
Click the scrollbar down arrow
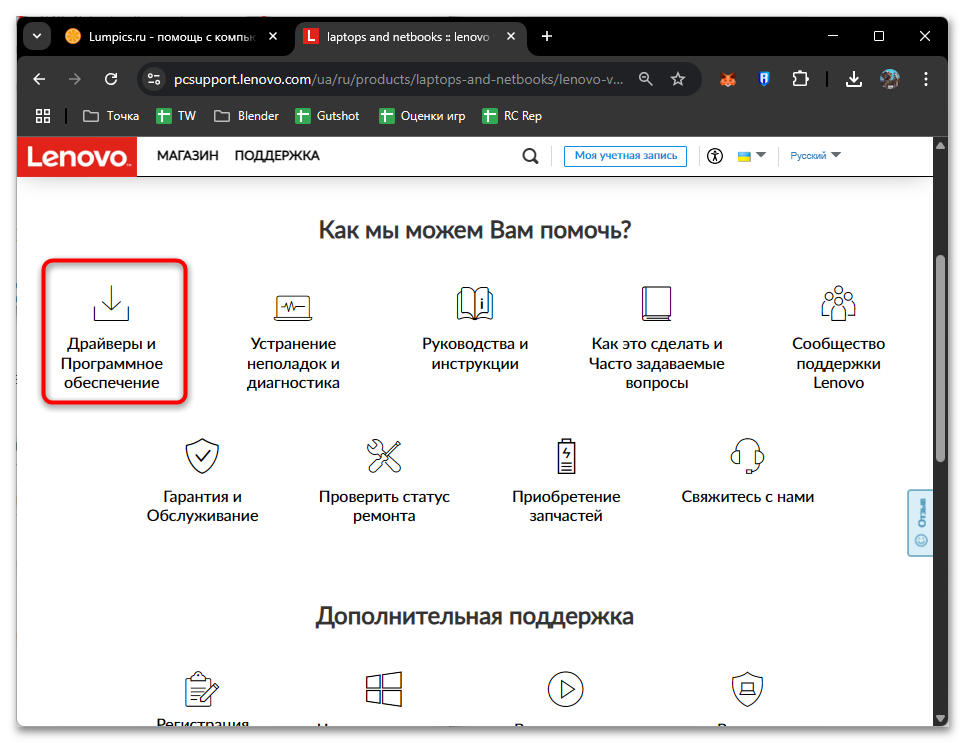940,718
